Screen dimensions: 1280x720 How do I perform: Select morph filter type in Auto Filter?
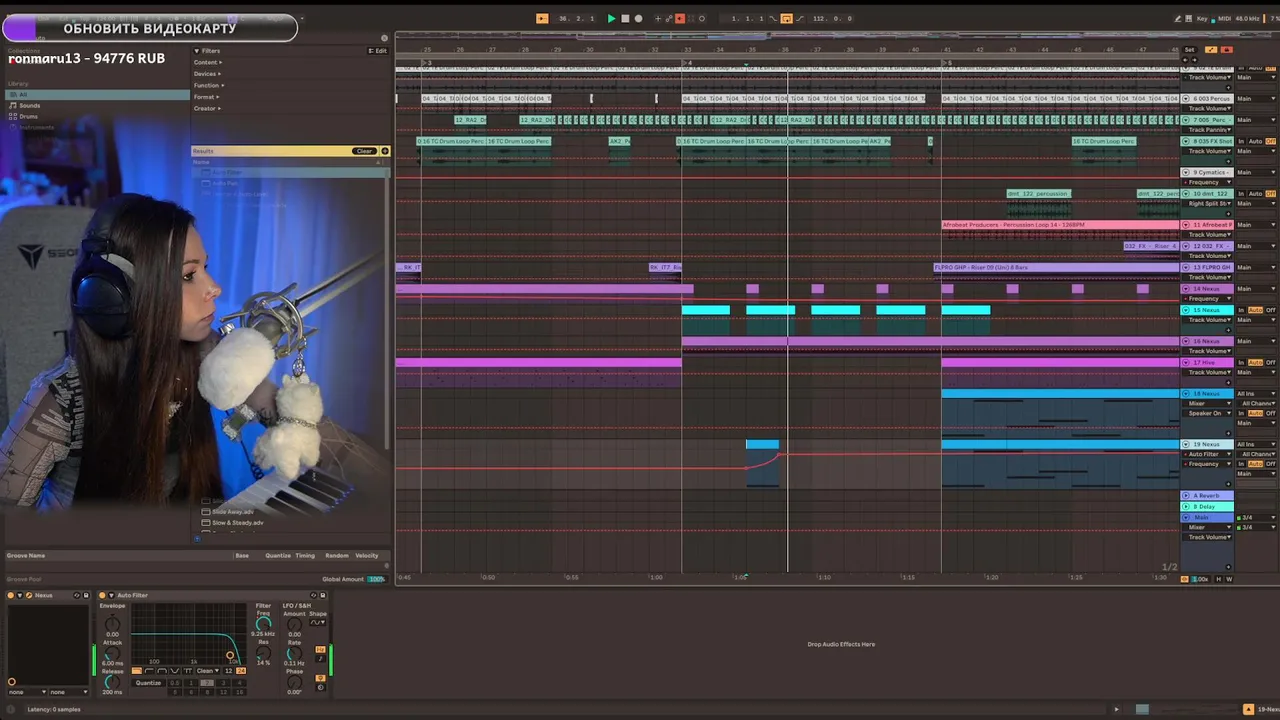click(188, 671)
